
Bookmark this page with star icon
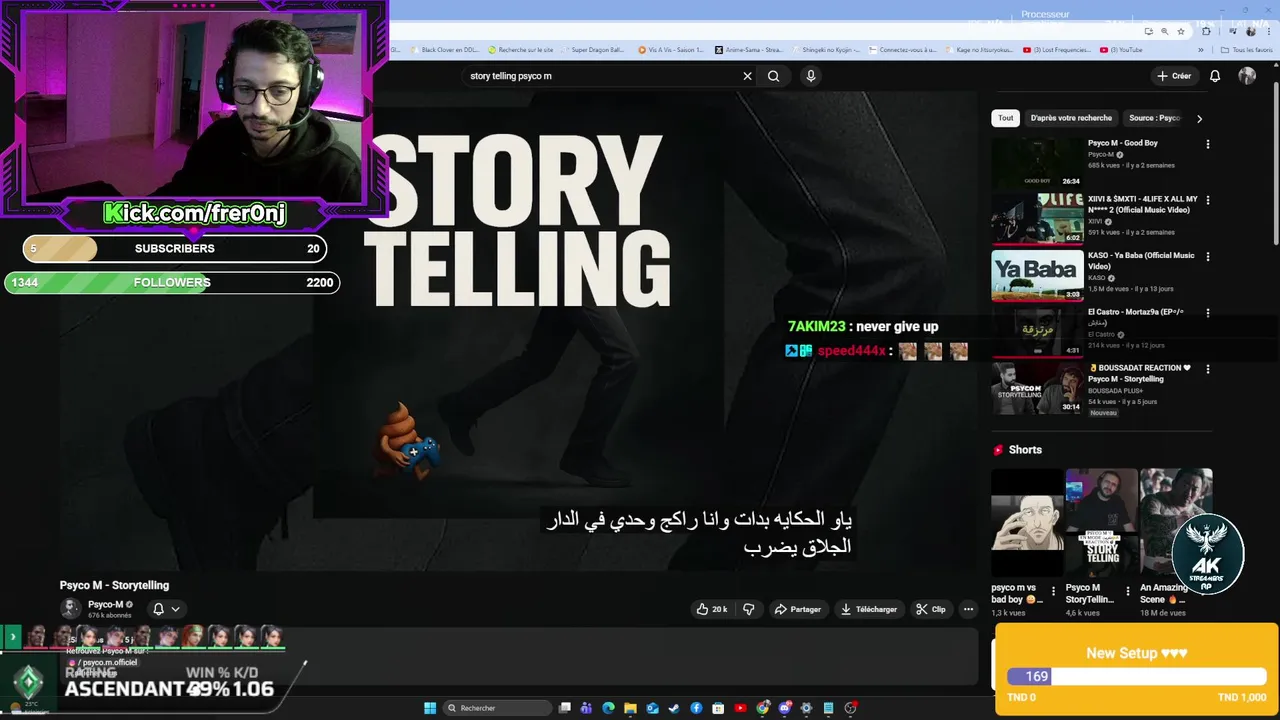[1180, 31]
